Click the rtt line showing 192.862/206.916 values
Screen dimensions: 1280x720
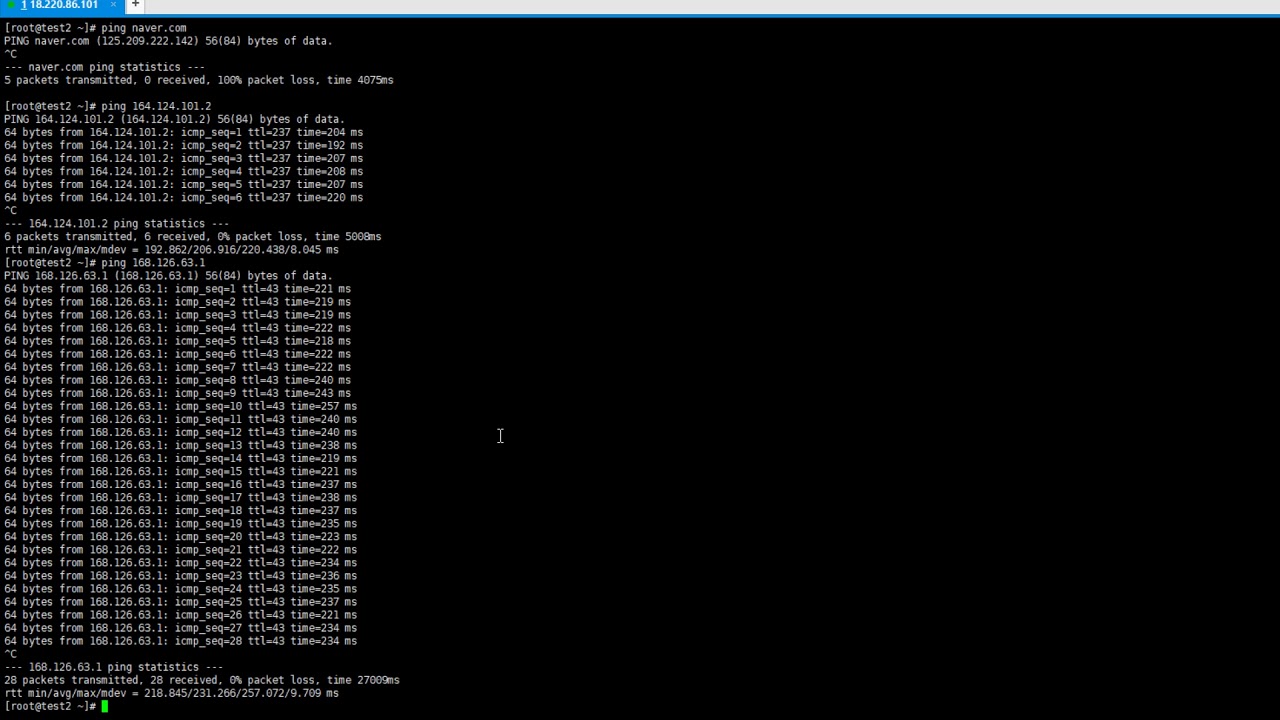pyautogui.click(x=171, y=250)
